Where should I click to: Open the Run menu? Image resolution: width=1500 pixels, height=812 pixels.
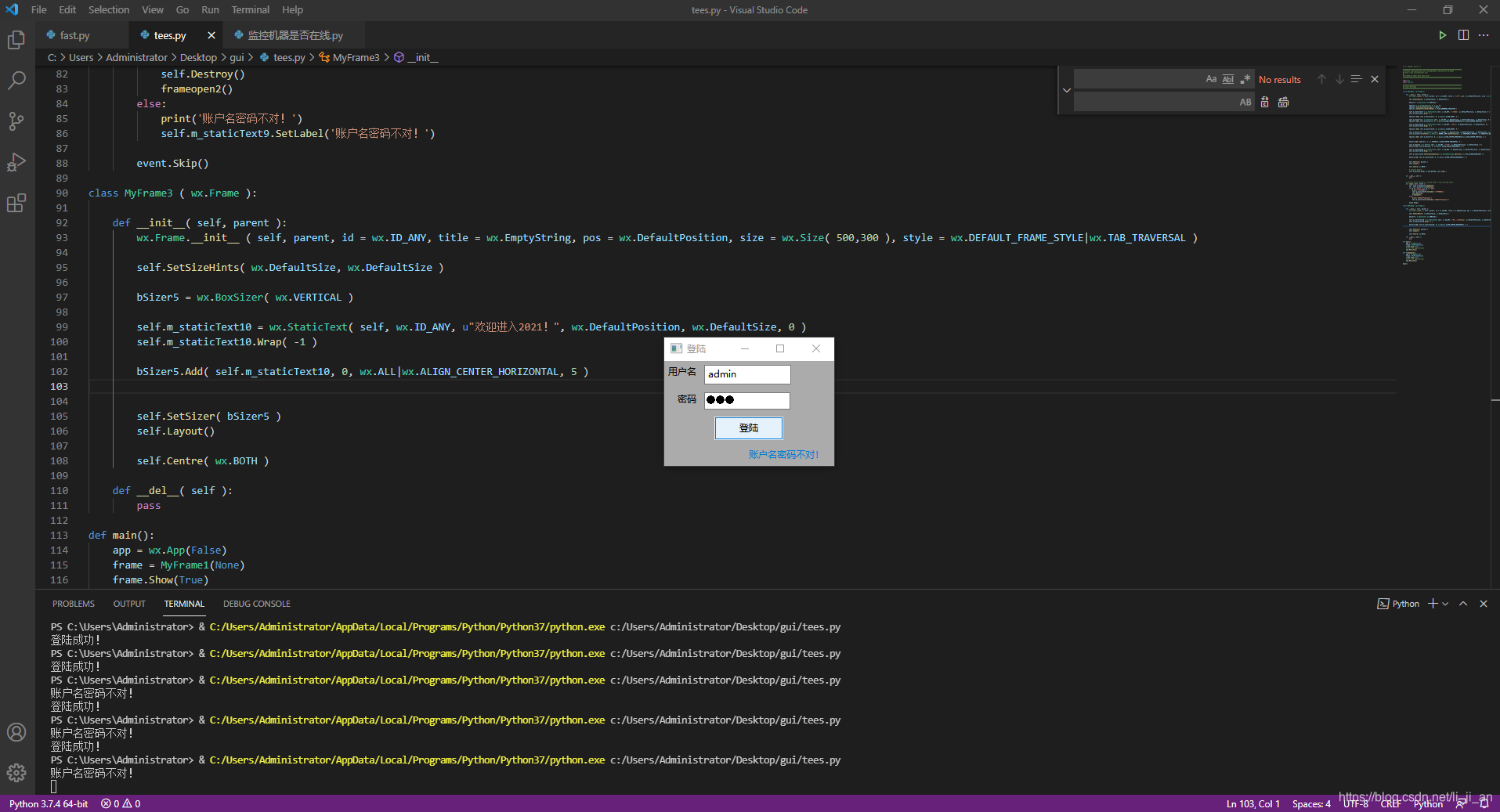pyautogui.click(x=210, y=9)
